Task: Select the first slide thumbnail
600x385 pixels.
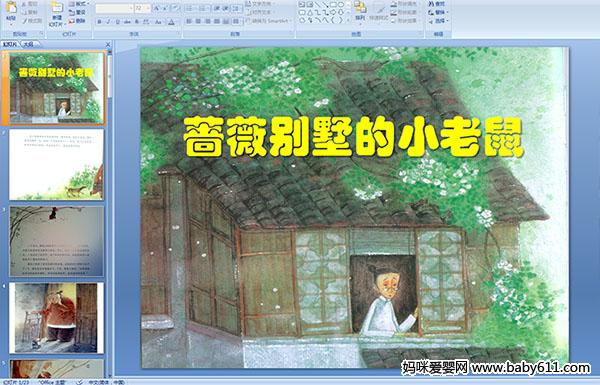Action: point(56,88)
